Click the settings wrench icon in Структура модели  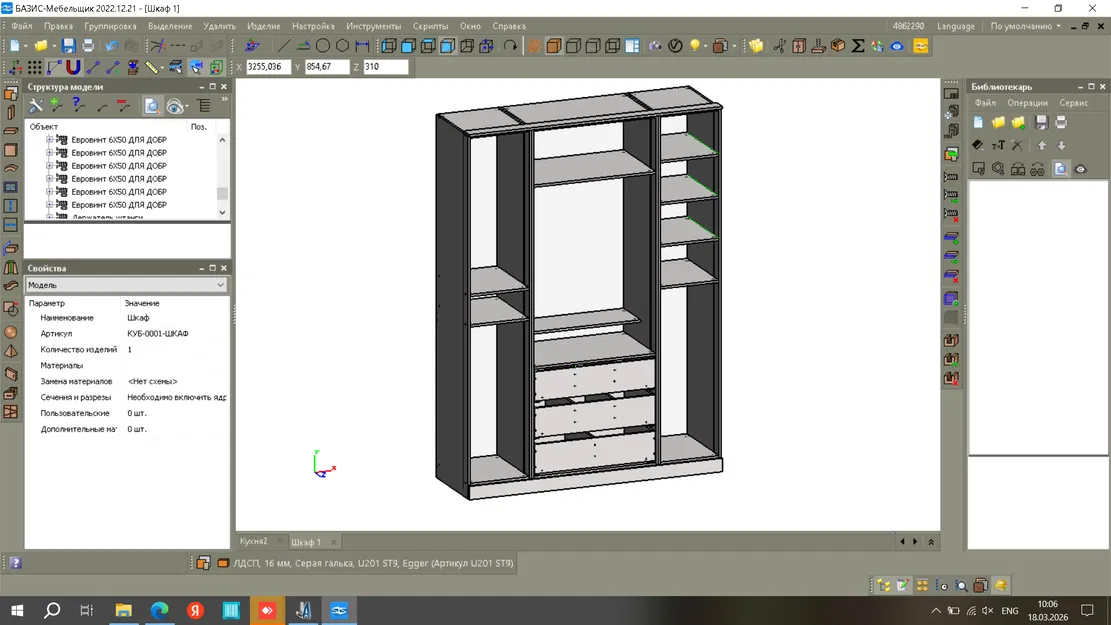tap(36, 107)
